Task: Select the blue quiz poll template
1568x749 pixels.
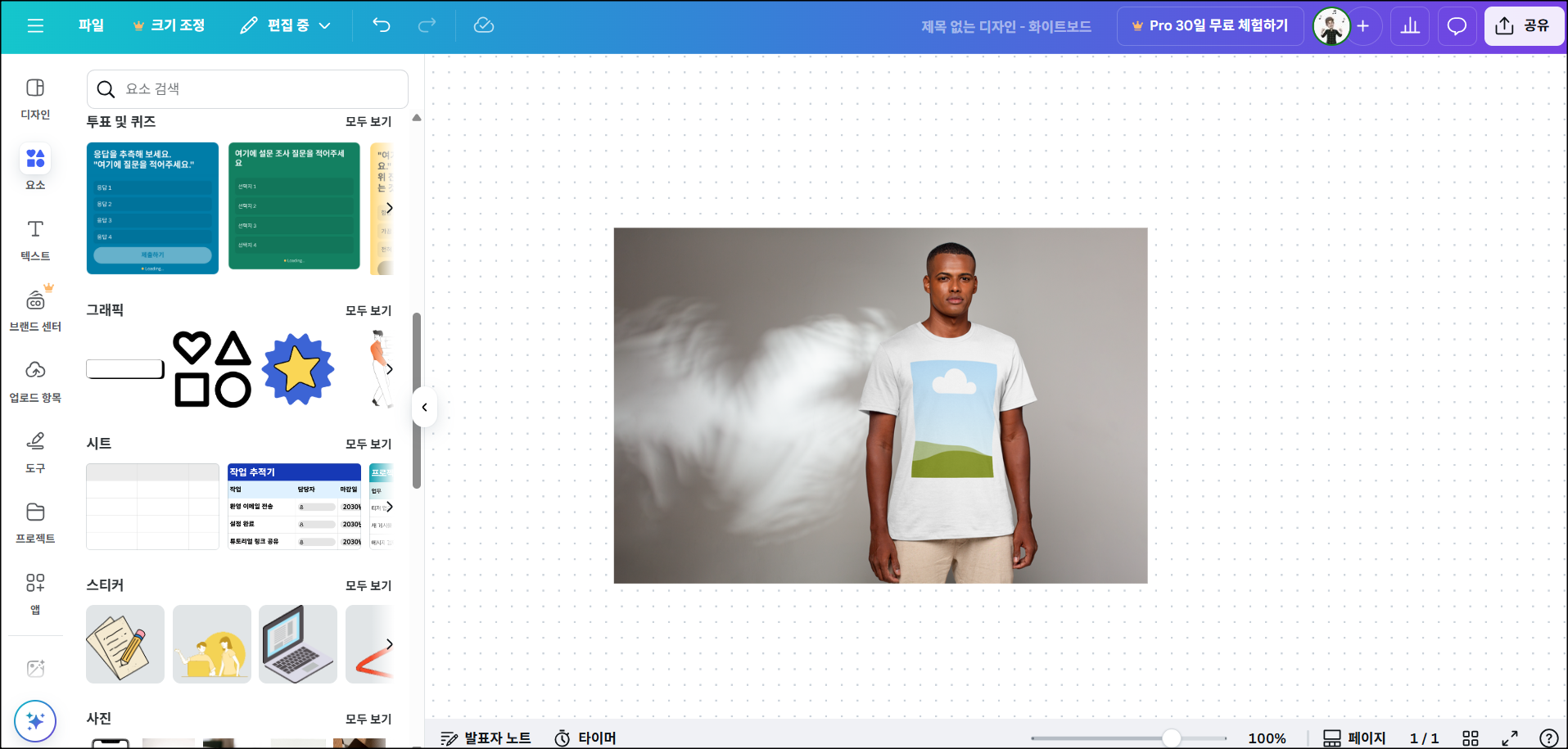Action: tap(152, 208)
